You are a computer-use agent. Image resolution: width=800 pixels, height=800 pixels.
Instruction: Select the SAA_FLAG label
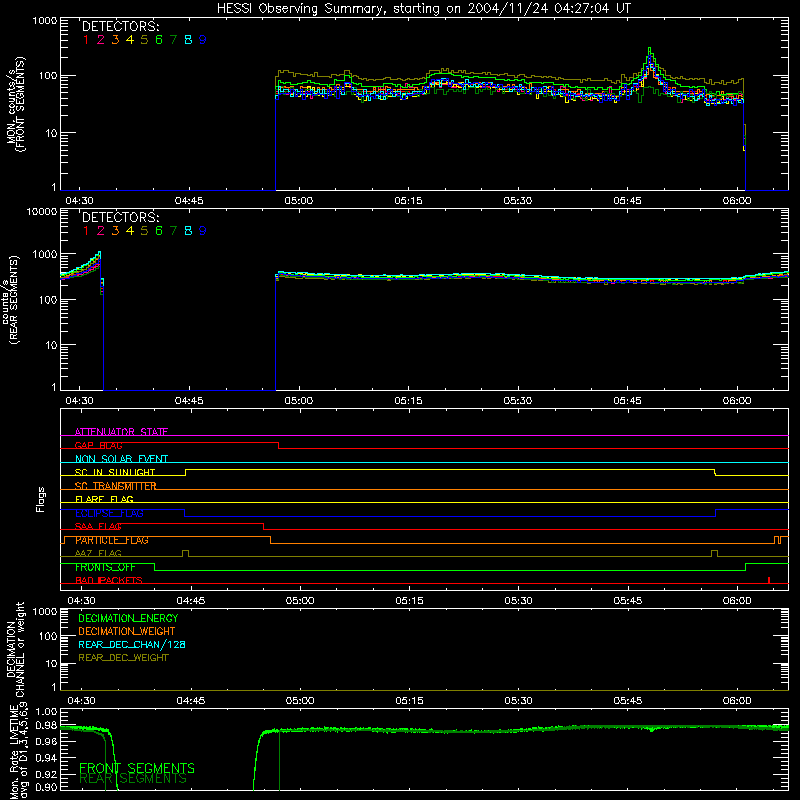point(98,526)
